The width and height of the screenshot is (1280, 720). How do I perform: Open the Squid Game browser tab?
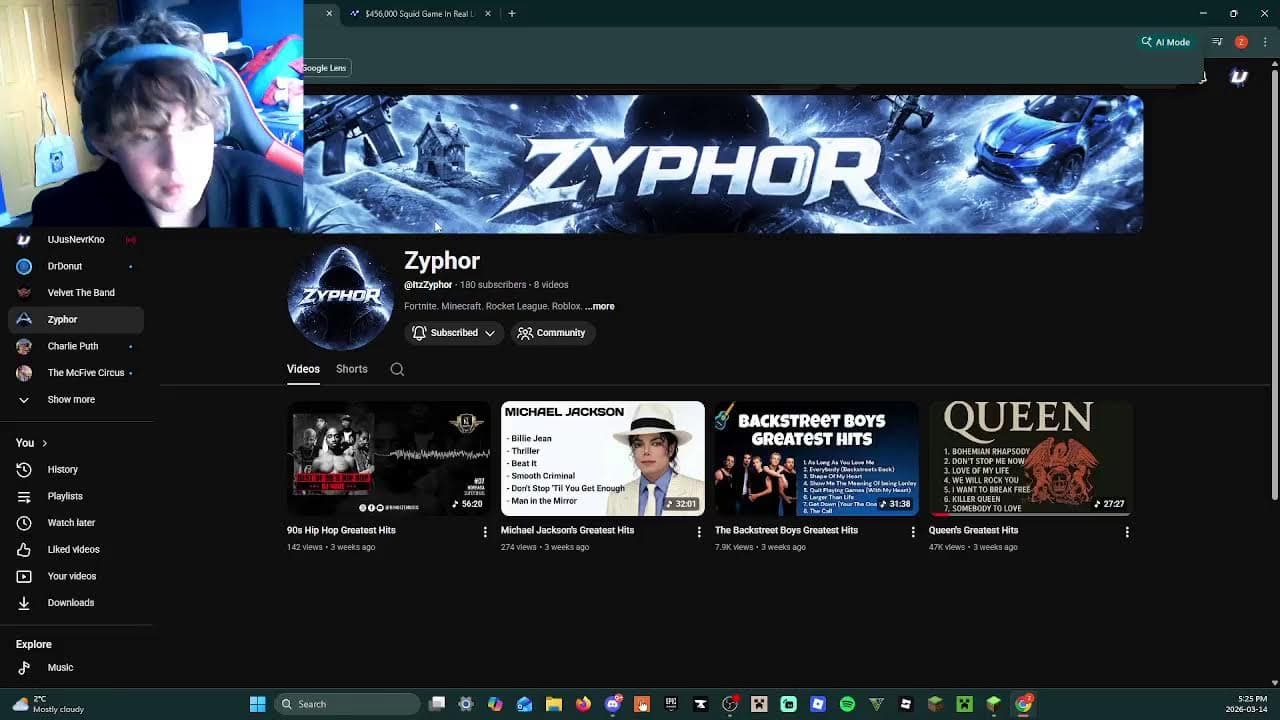pos(420,14)
